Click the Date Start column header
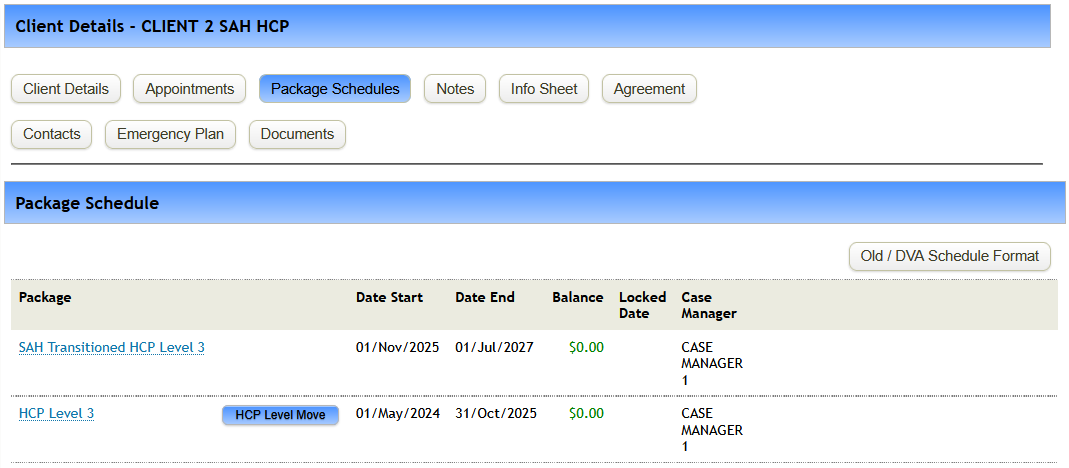This screenshot has width=1069, height=468. 389,297
